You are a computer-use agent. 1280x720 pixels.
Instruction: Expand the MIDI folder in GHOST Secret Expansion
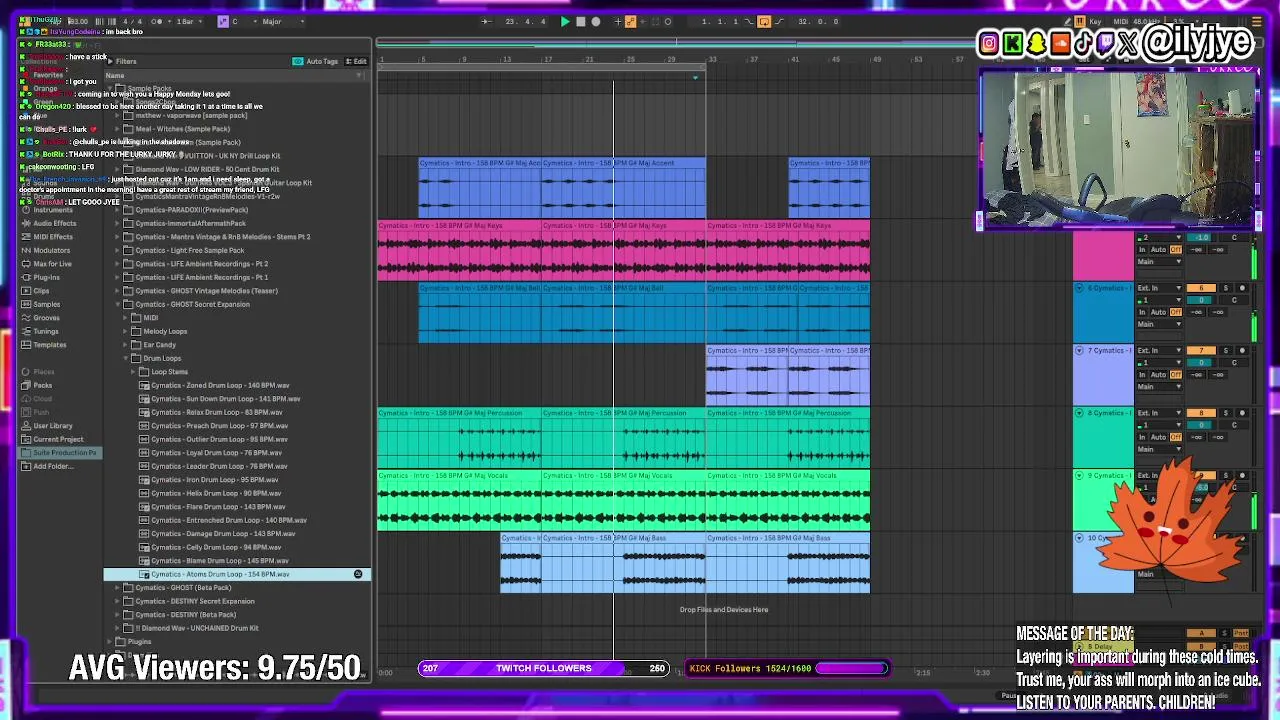pyautogui.click(x=125, y=318)
